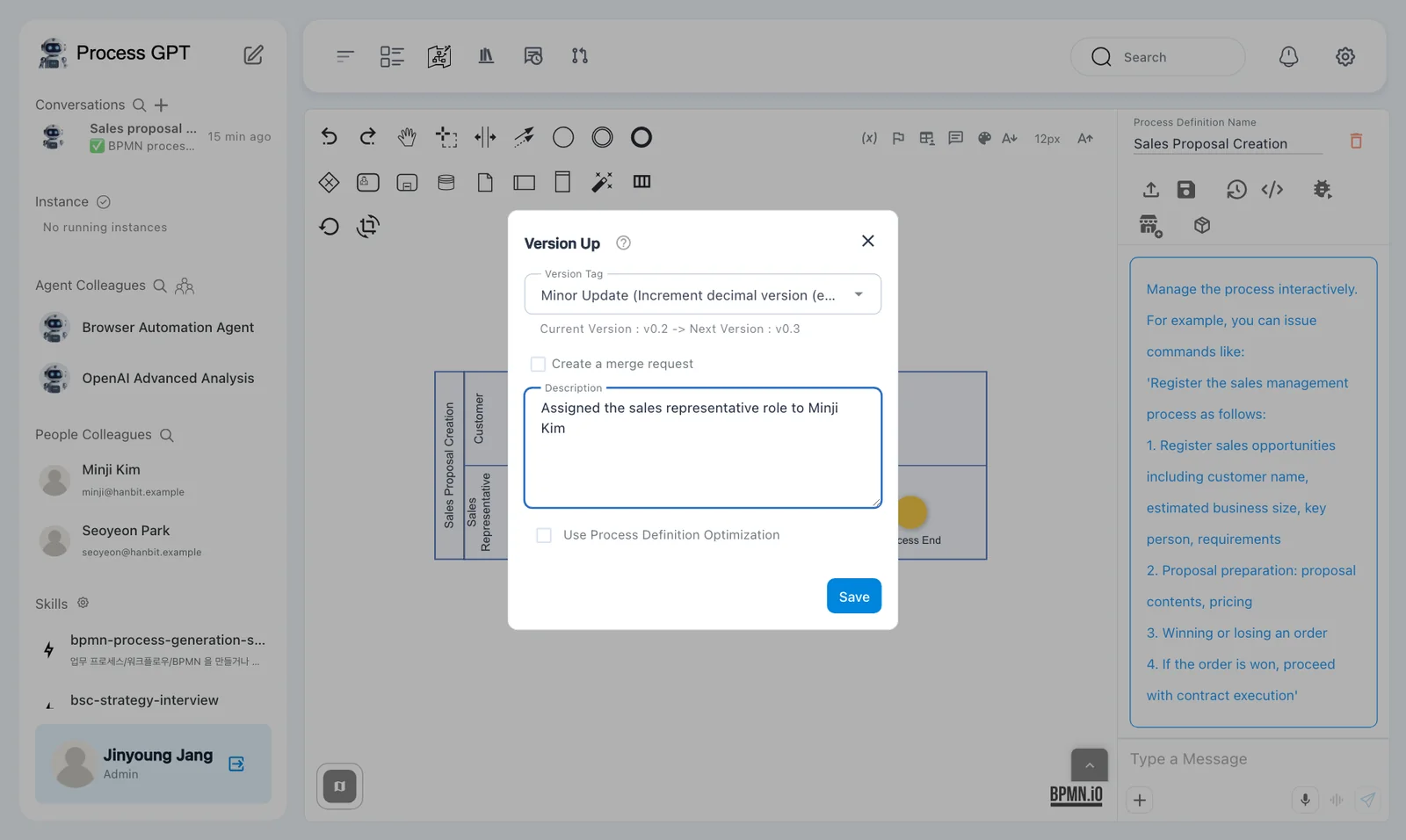Image resolution: width=1406 pixels, height=840 pixels.
Task: Click the Description text area
Action: 703,448
